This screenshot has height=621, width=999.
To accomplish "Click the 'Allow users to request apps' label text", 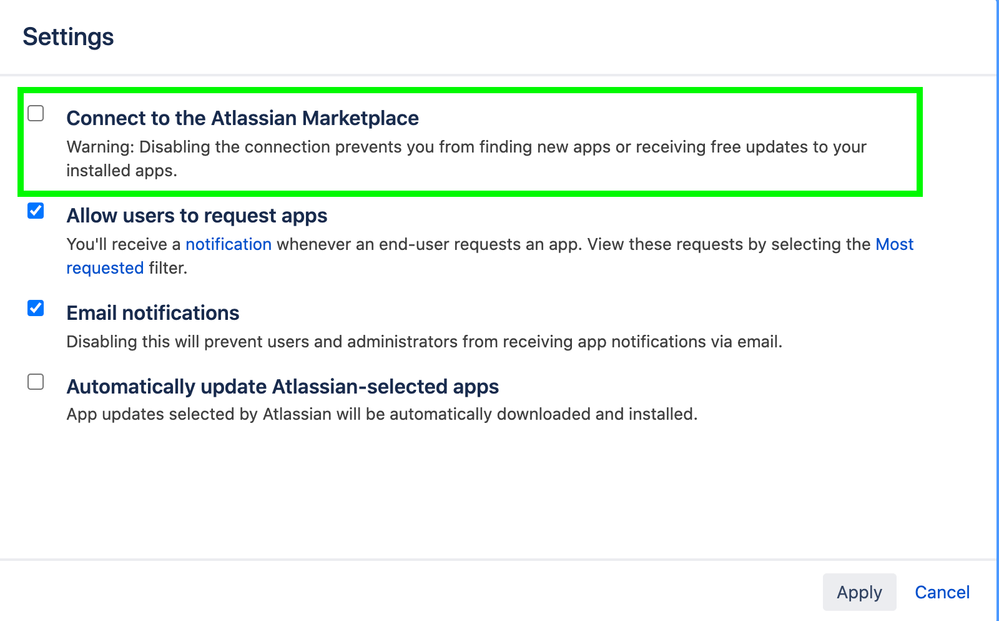I will click(197, 216).
